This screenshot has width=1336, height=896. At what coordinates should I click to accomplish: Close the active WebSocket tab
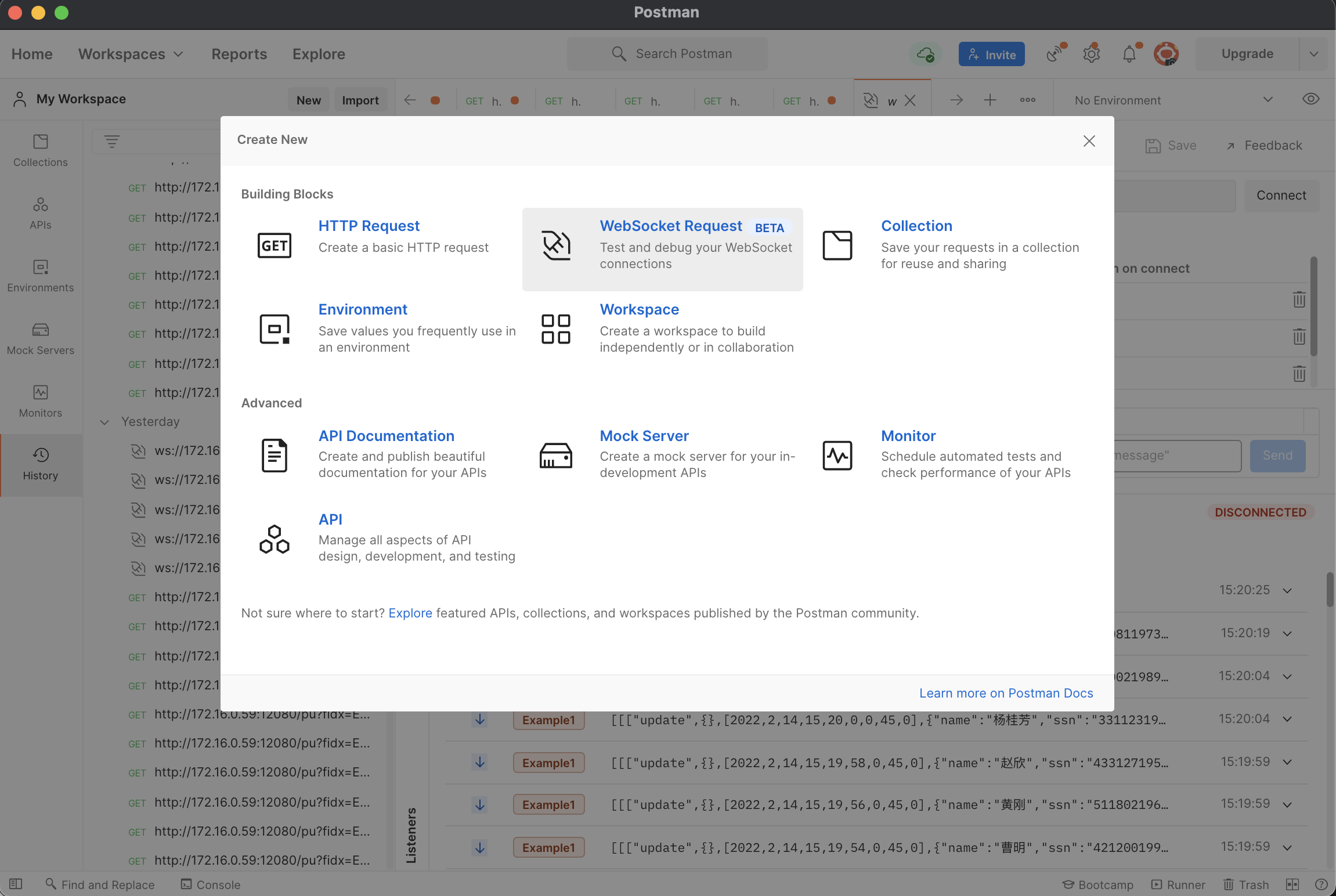click(x=910, y=101)
